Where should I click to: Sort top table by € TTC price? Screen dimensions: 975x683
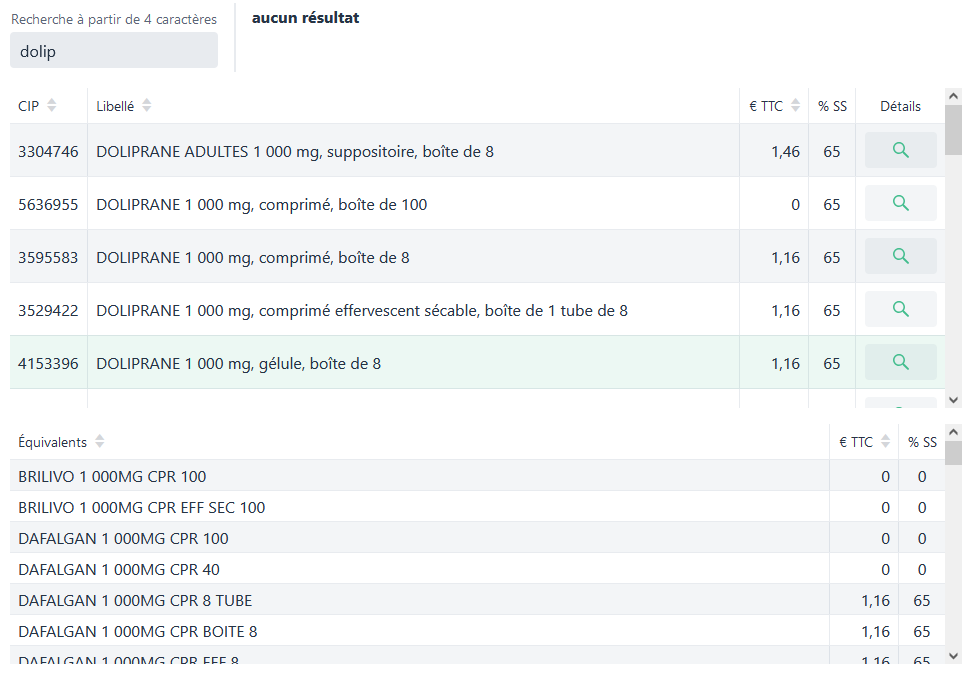click(x=796, y=106)
